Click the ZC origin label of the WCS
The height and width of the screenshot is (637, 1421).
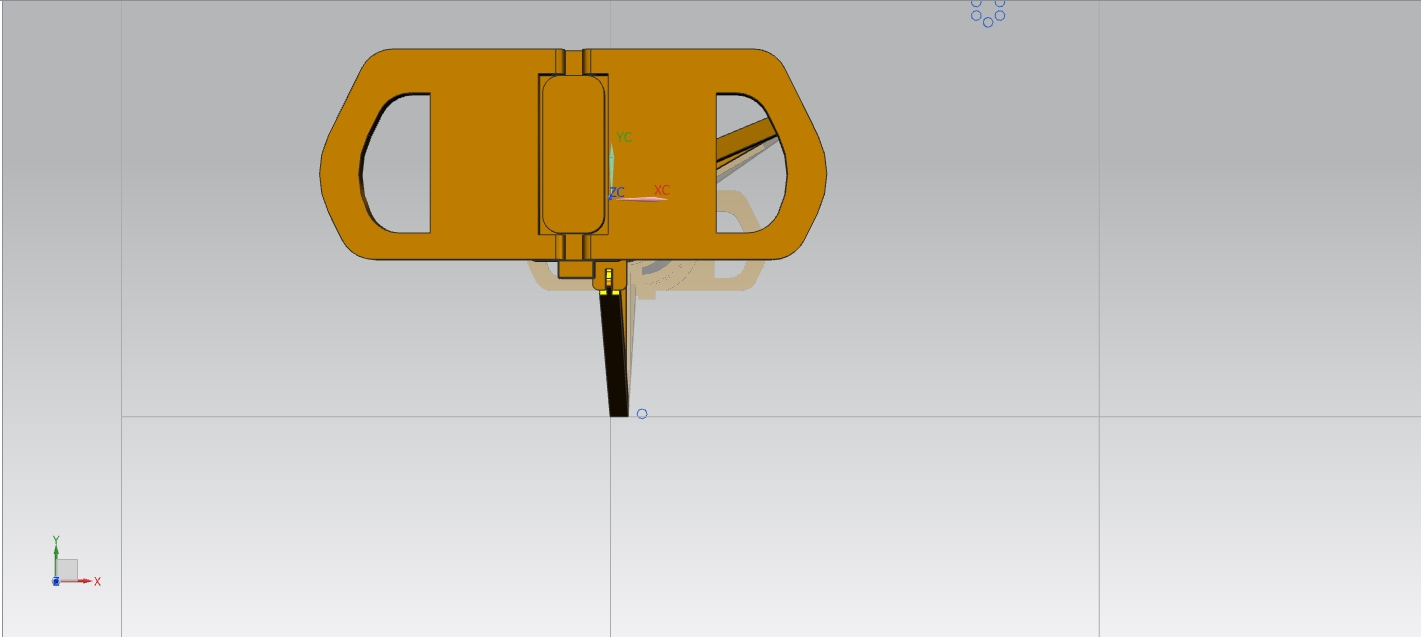pos(616,193)
